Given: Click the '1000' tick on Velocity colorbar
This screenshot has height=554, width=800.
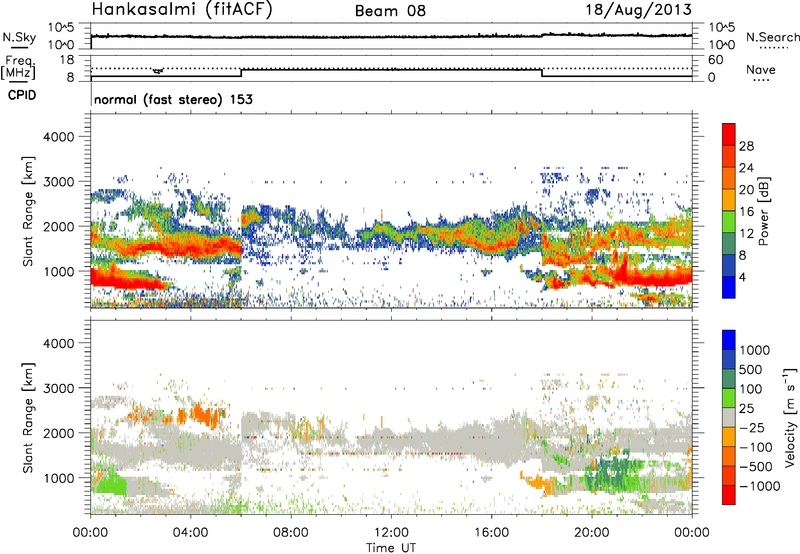Looking at the screenshot, I should [755, 350].
